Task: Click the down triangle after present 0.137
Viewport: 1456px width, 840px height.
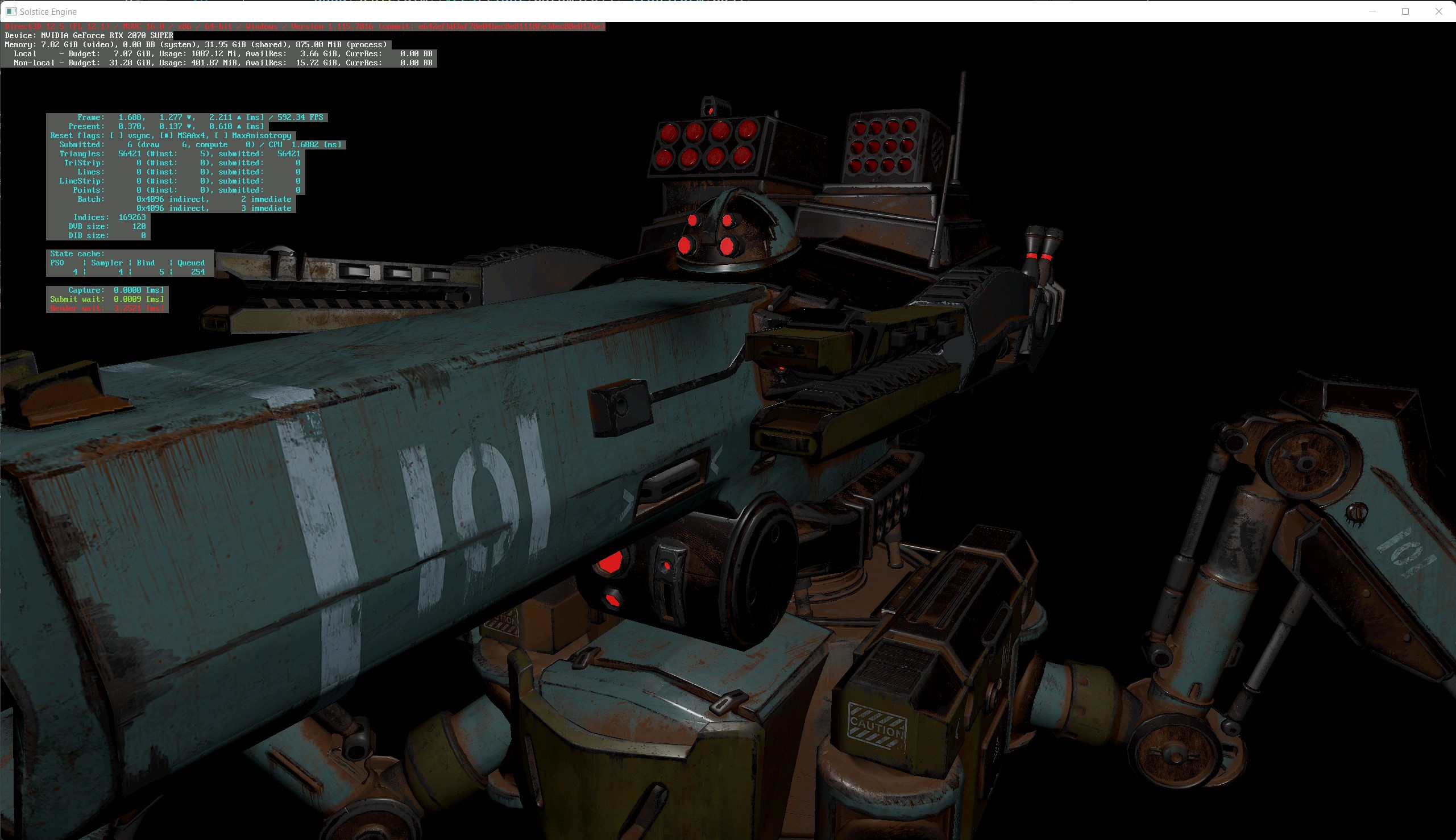Action: [189, 126]
